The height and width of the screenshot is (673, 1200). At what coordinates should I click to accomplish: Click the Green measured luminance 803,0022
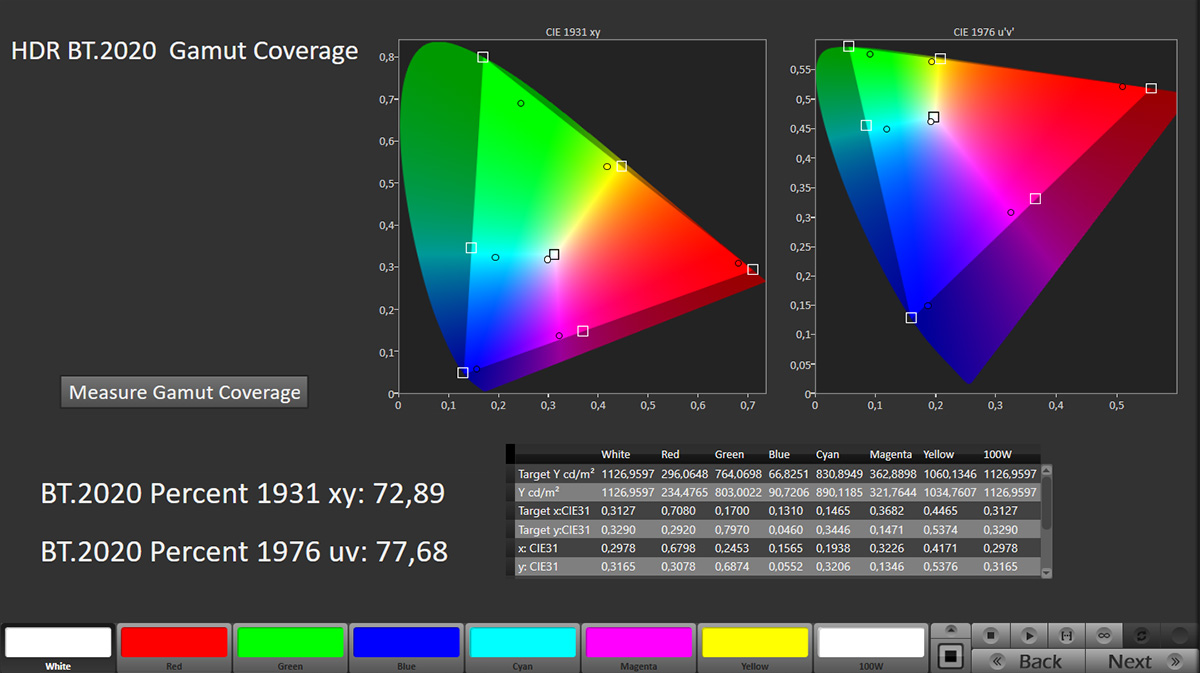(x=737, y=492)
